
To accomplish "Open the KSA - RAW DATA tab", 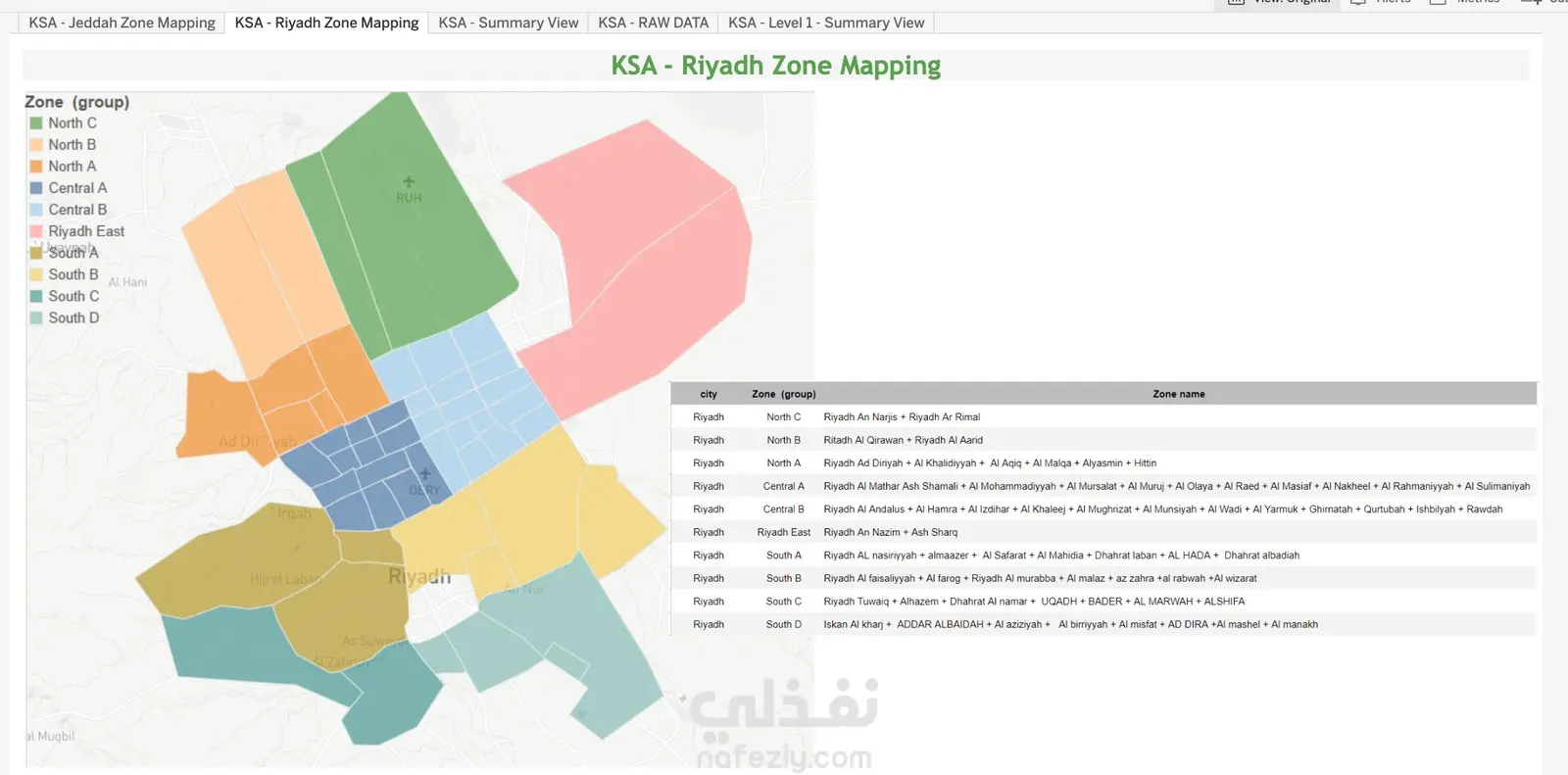I will (x=653, y=23).
